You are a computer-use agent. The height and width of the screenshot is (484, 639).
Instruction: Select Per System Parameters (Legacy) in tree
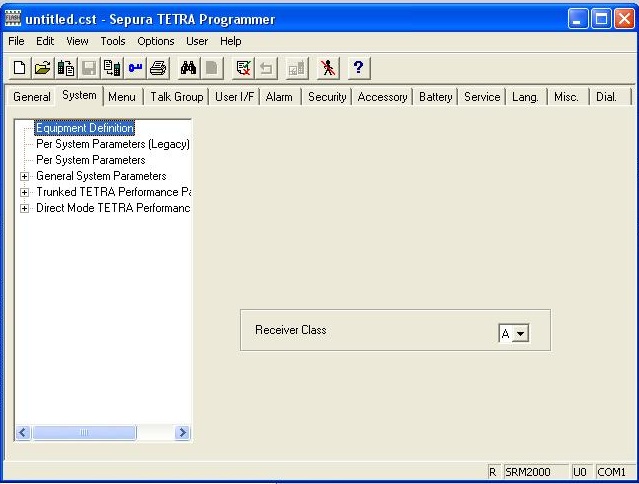click(113, 144)
